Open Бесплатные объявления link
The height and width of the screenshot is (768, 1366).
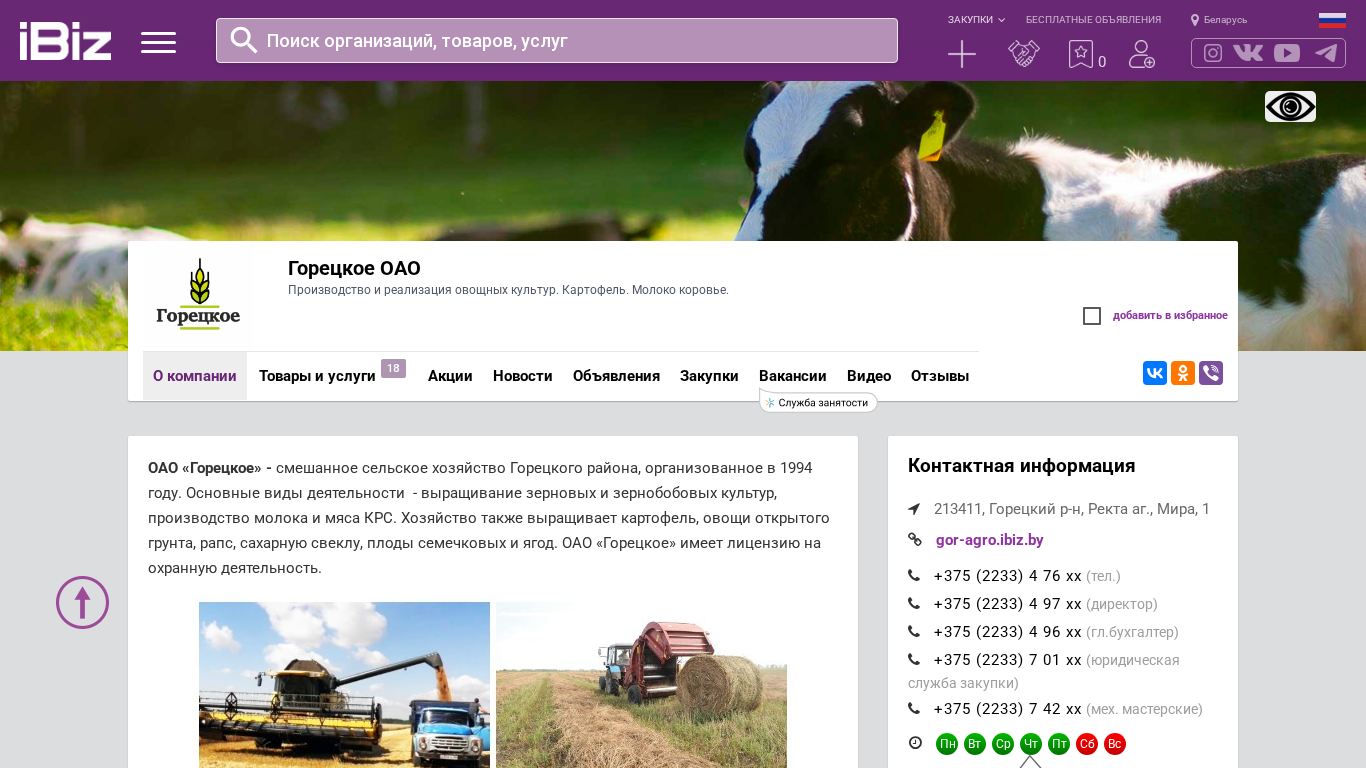[x=1093, y=20]
